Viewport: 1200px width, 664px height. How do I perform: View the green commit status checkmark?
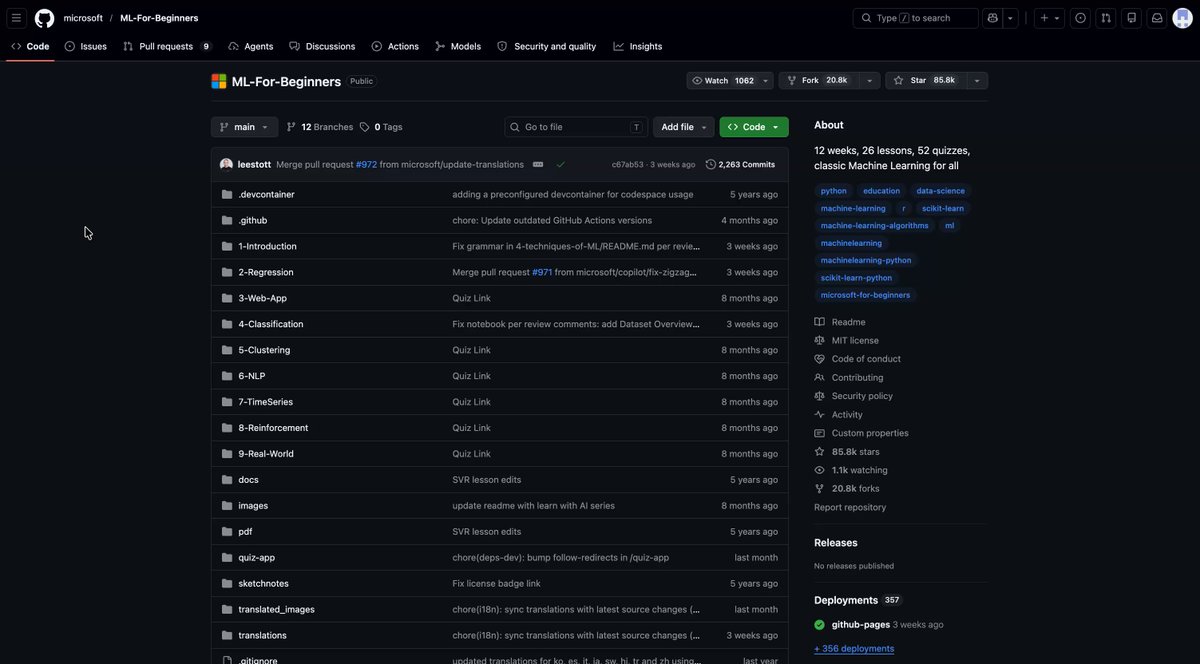560,164
